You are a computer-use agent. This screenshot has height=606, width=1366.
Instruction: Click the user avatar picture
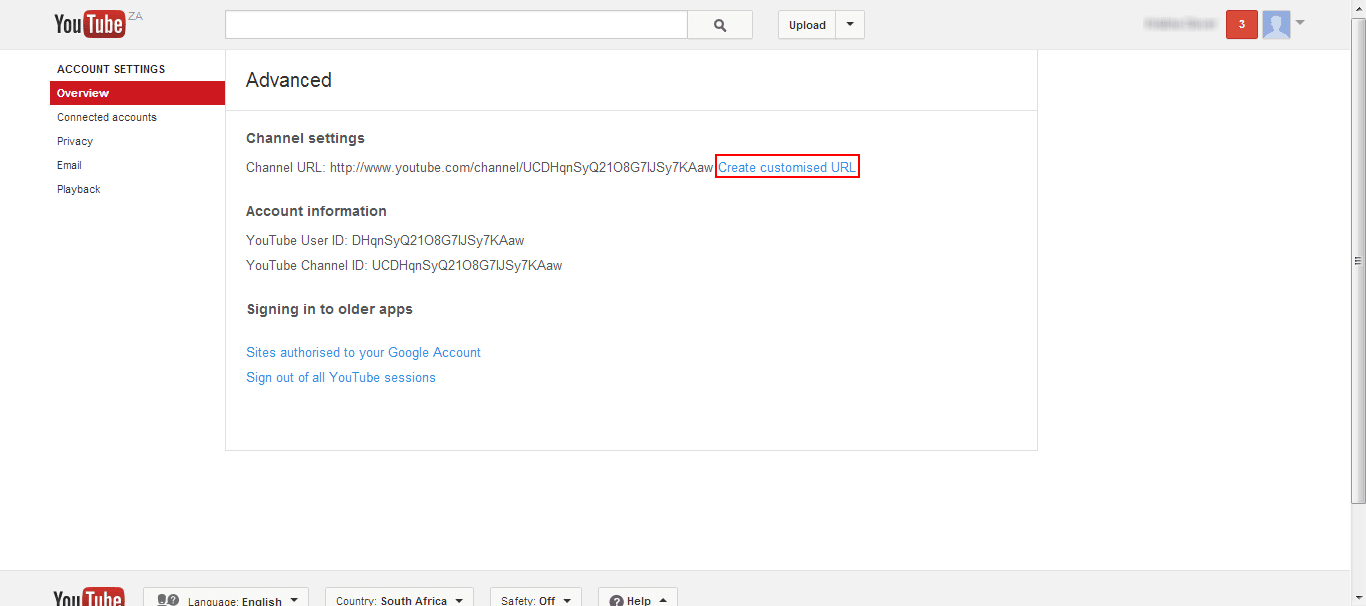pos(1276,25)
